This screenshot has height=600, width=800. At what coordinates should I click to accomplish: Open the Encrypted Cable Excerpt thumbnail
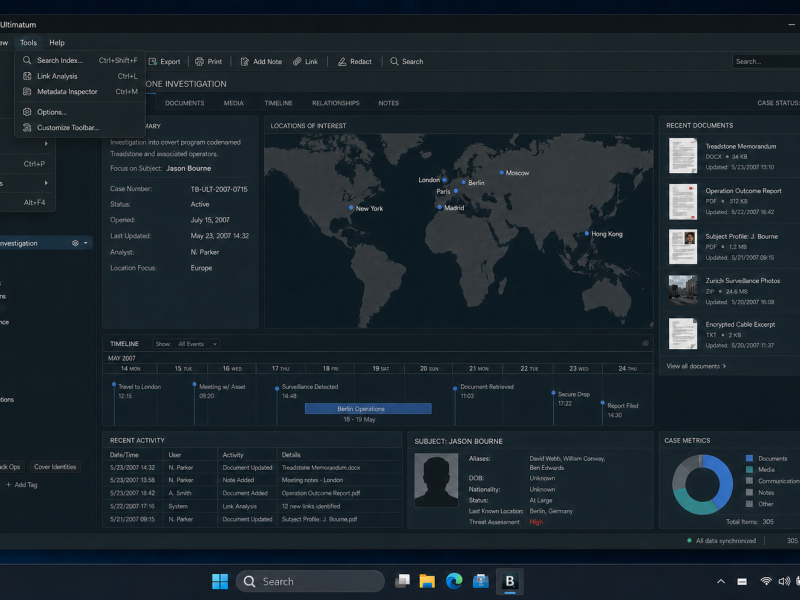683,334
